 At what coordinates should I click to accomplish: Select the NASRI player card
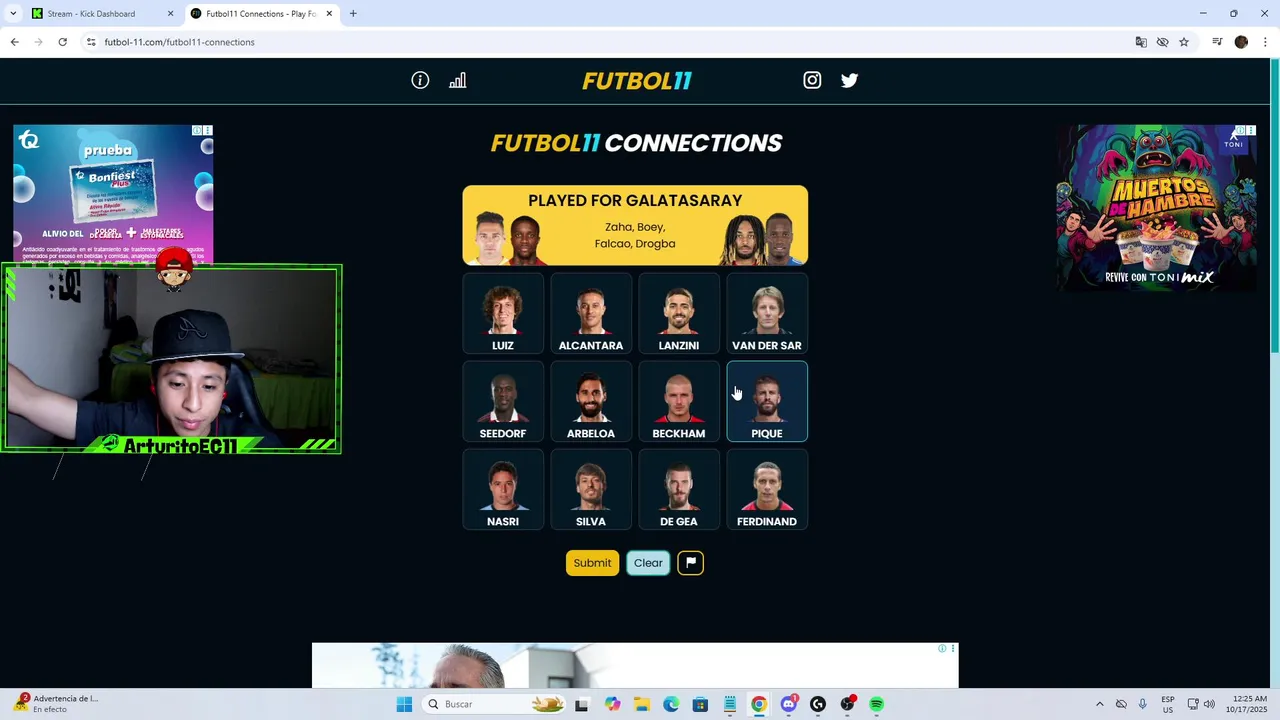pyautogui.click(x=503, y=490)
